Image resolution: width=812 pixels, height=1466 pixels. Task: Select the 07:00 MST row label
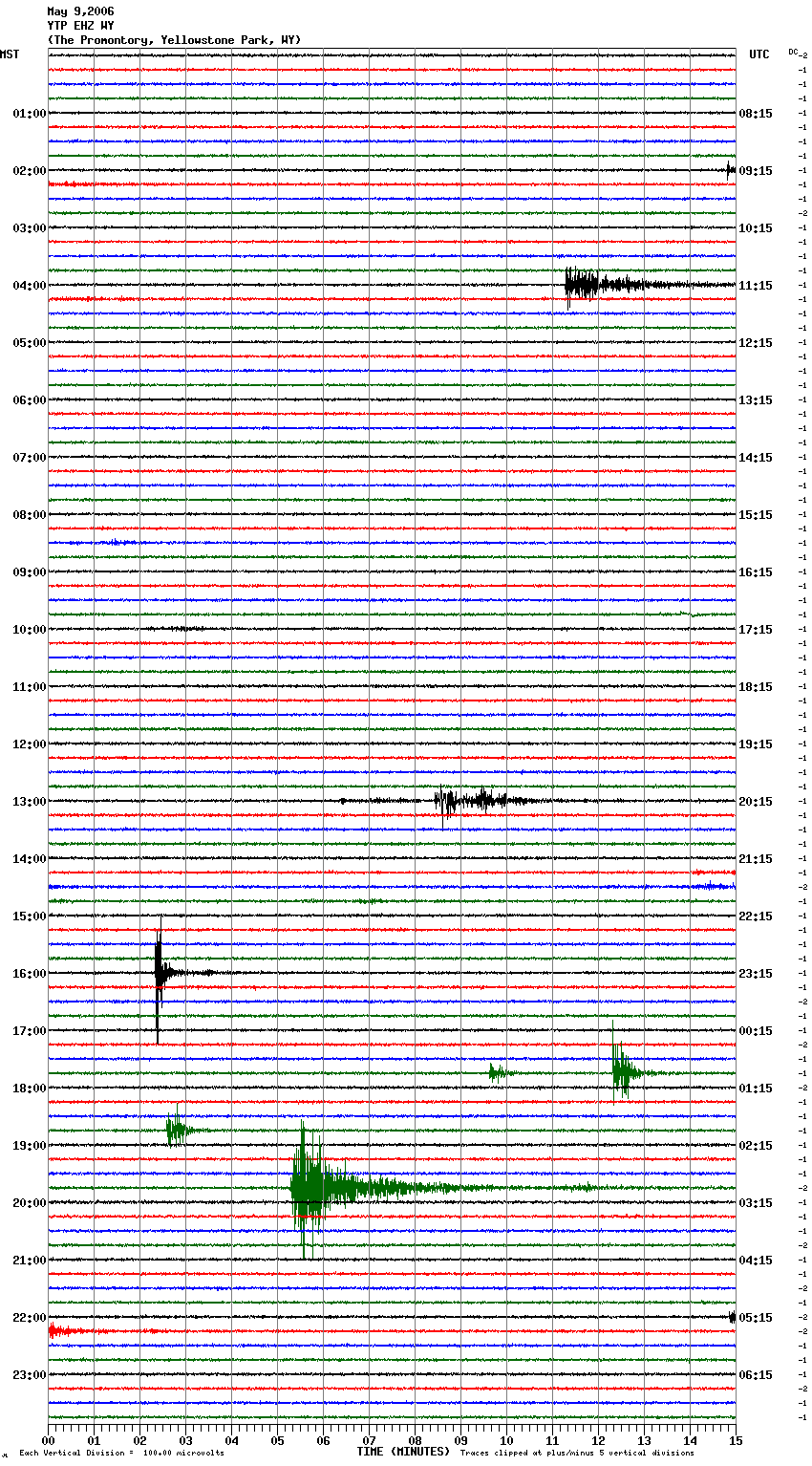(29, 458)
